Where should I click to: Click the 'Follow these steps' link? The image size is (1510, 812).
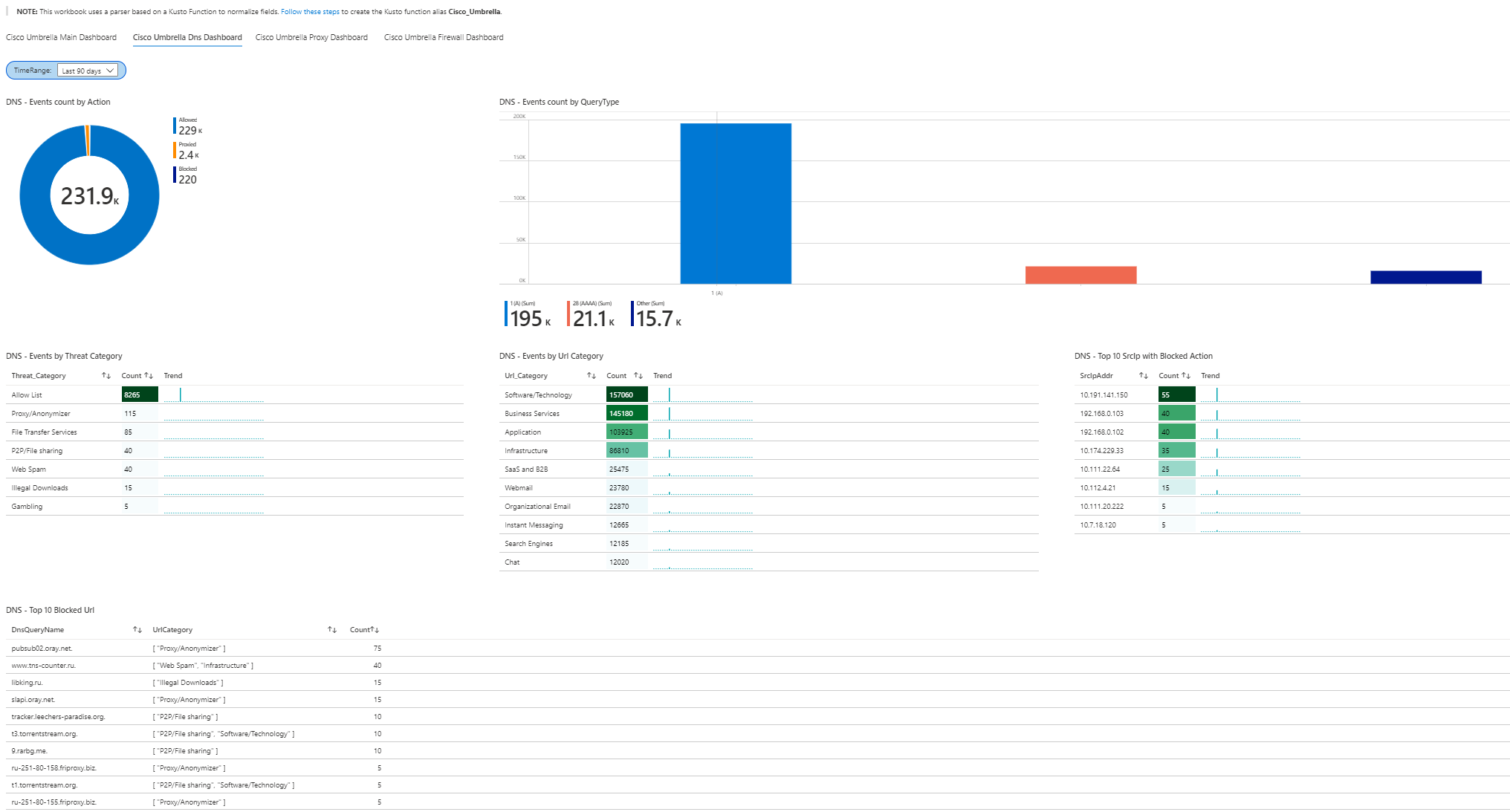pyautogui.click(x=310, y=12)
